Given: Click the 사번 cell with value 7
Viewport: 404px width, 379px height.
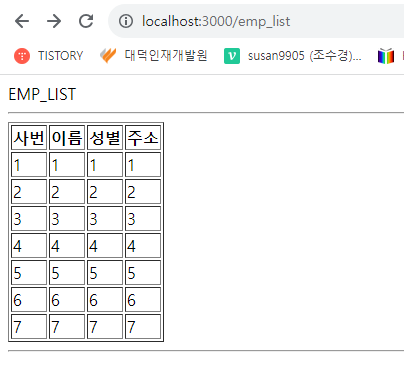Looking at the screenshot, I should click(29, 327).
